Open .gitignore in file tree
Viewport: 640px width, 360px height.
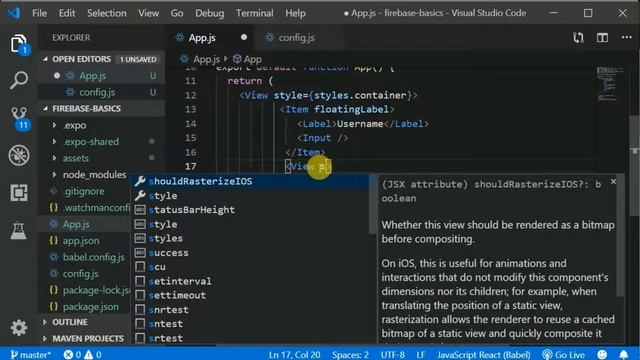(x=84, y=191)
